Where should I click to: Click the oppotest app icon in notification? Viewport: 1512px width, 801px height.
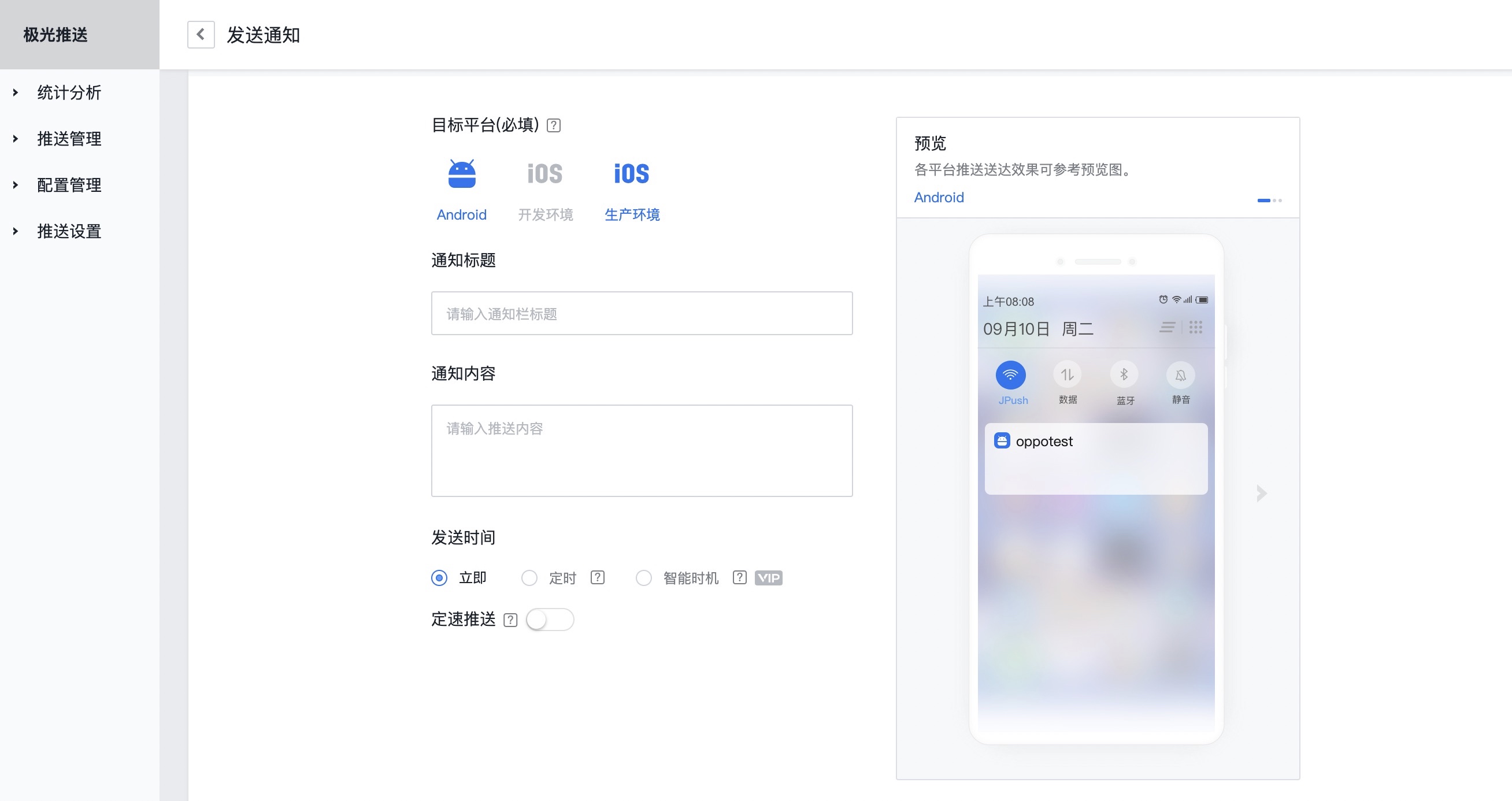pyautogui.click(x=1002, y=441)
